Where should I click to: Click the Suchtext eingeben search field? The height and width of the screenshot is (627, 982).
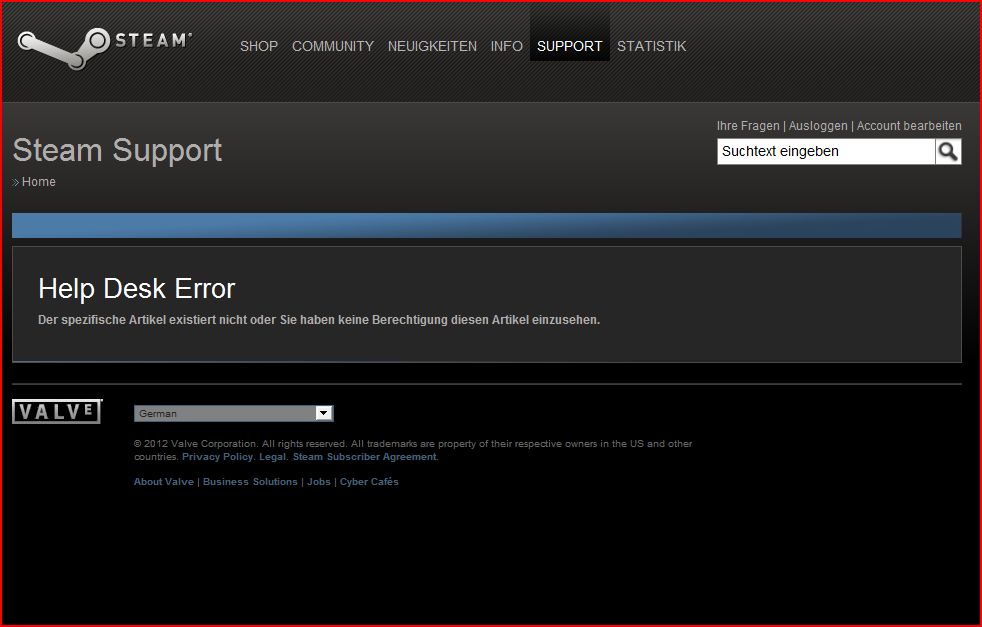[826, 152]
